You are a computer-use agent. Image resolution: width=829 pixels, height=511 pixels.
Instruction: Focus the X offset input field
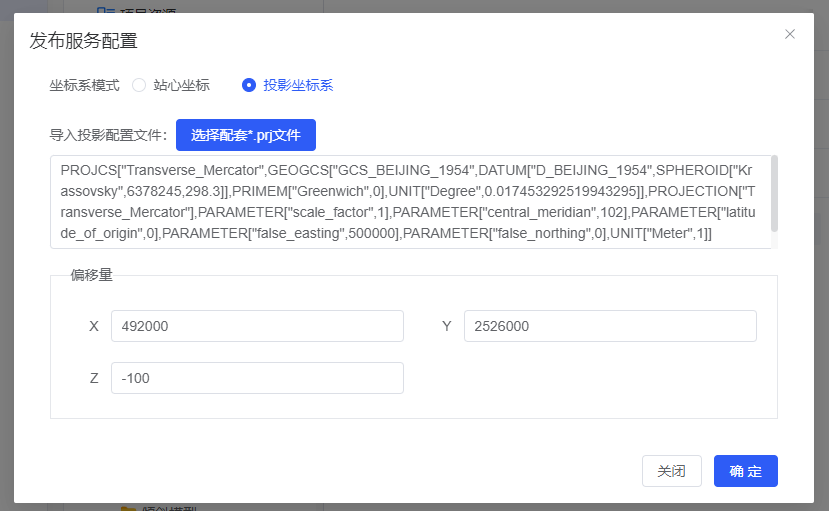257,326
